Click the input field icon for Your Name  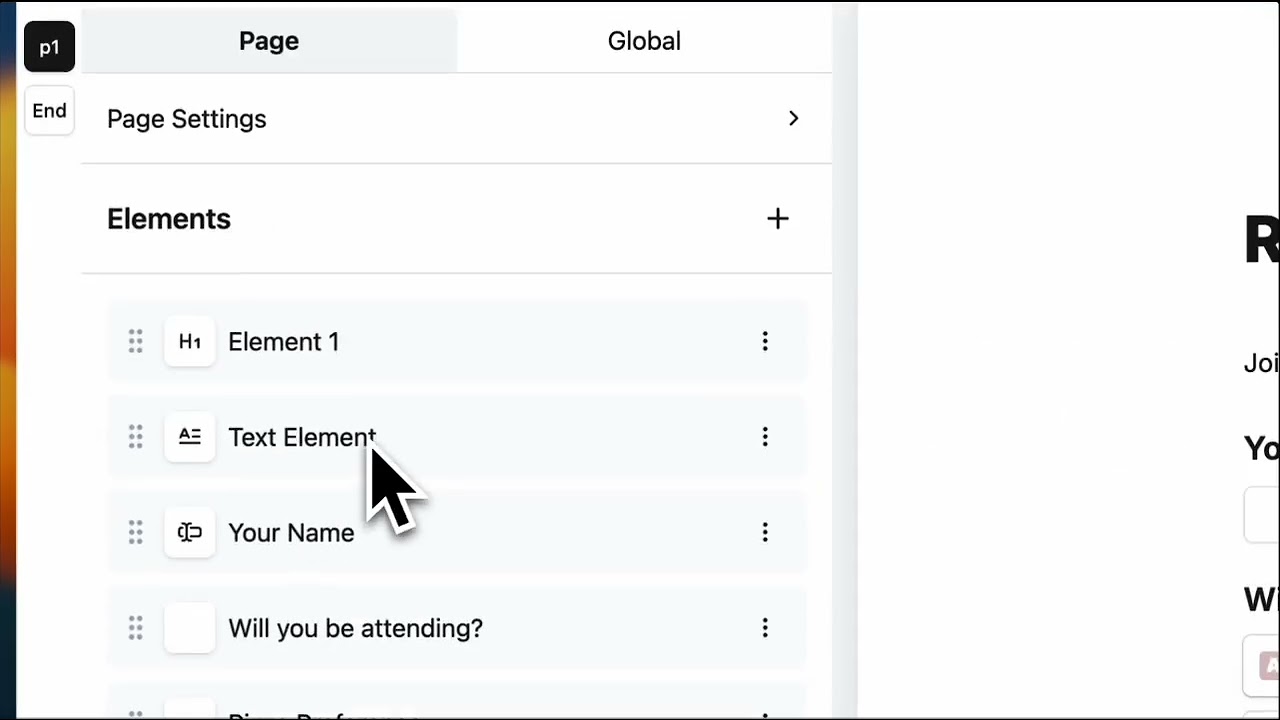(x=190, y=532)
